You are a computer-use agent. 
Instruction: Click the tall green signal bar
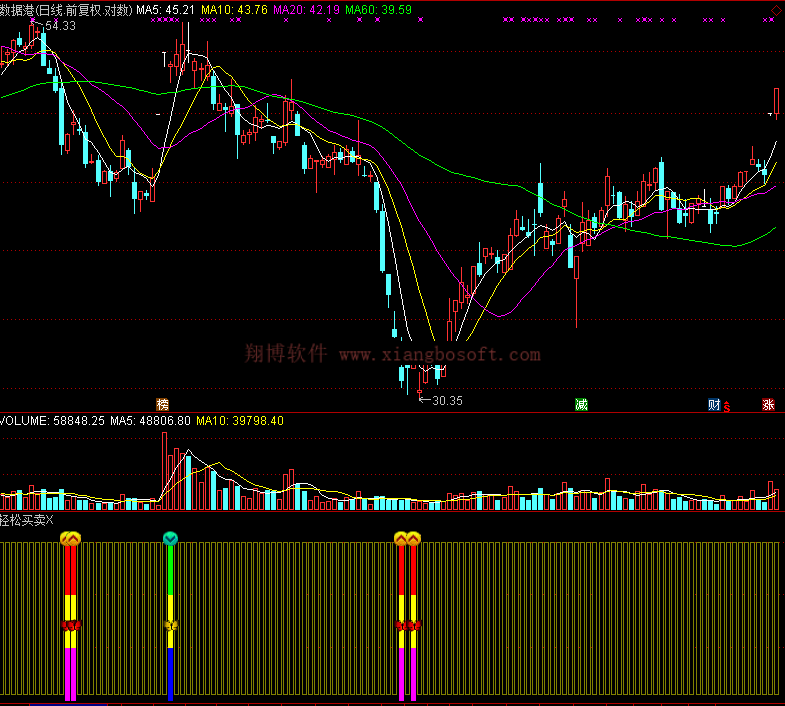click(x=170, y=569)
